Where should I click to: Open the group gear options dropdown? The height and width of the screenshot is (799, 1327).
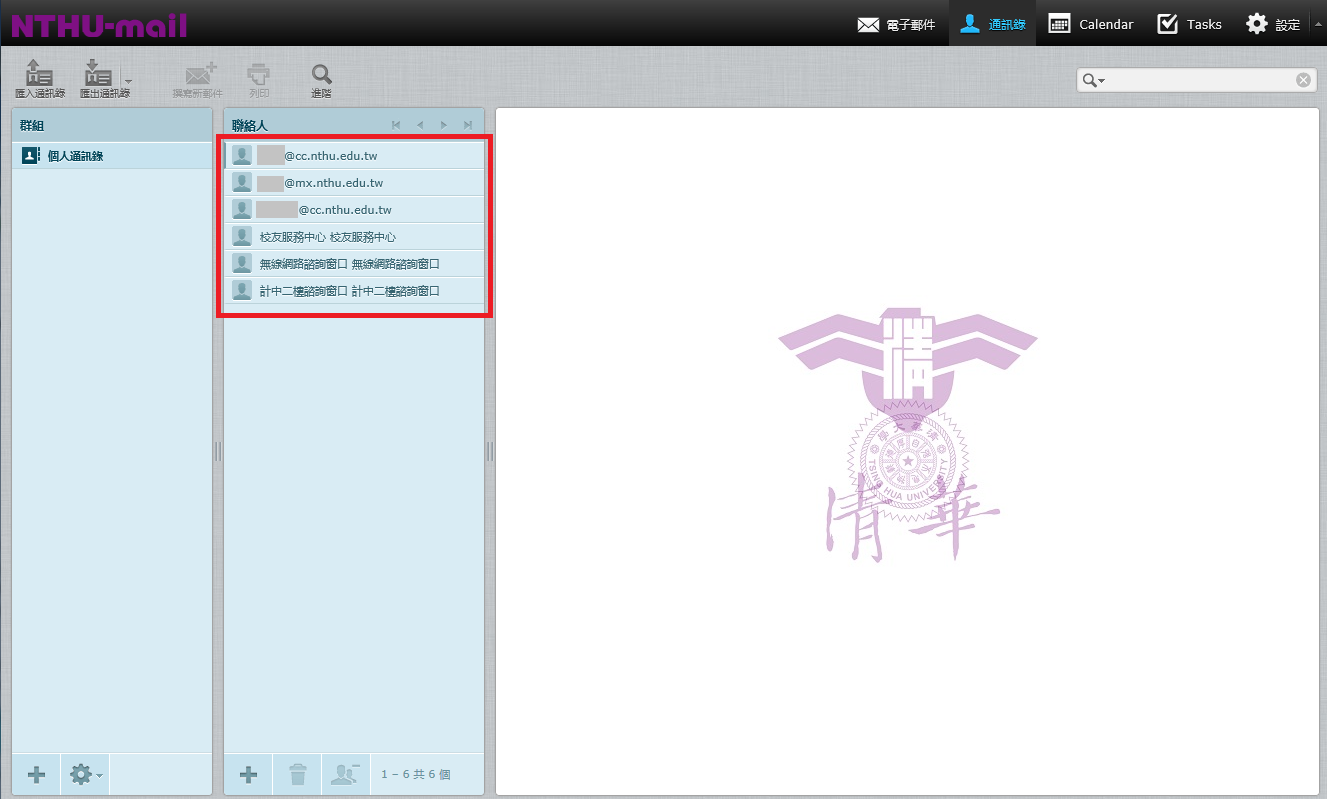pyautogui.click(x=86, y=774)
